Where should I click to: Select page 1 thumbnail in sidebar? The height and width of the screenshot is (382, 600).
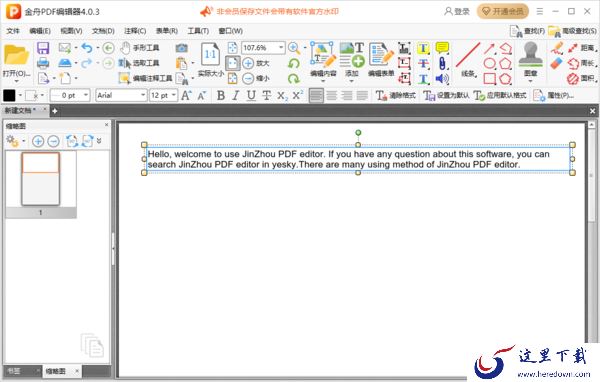pyautogui.click(x=41, y=179)
